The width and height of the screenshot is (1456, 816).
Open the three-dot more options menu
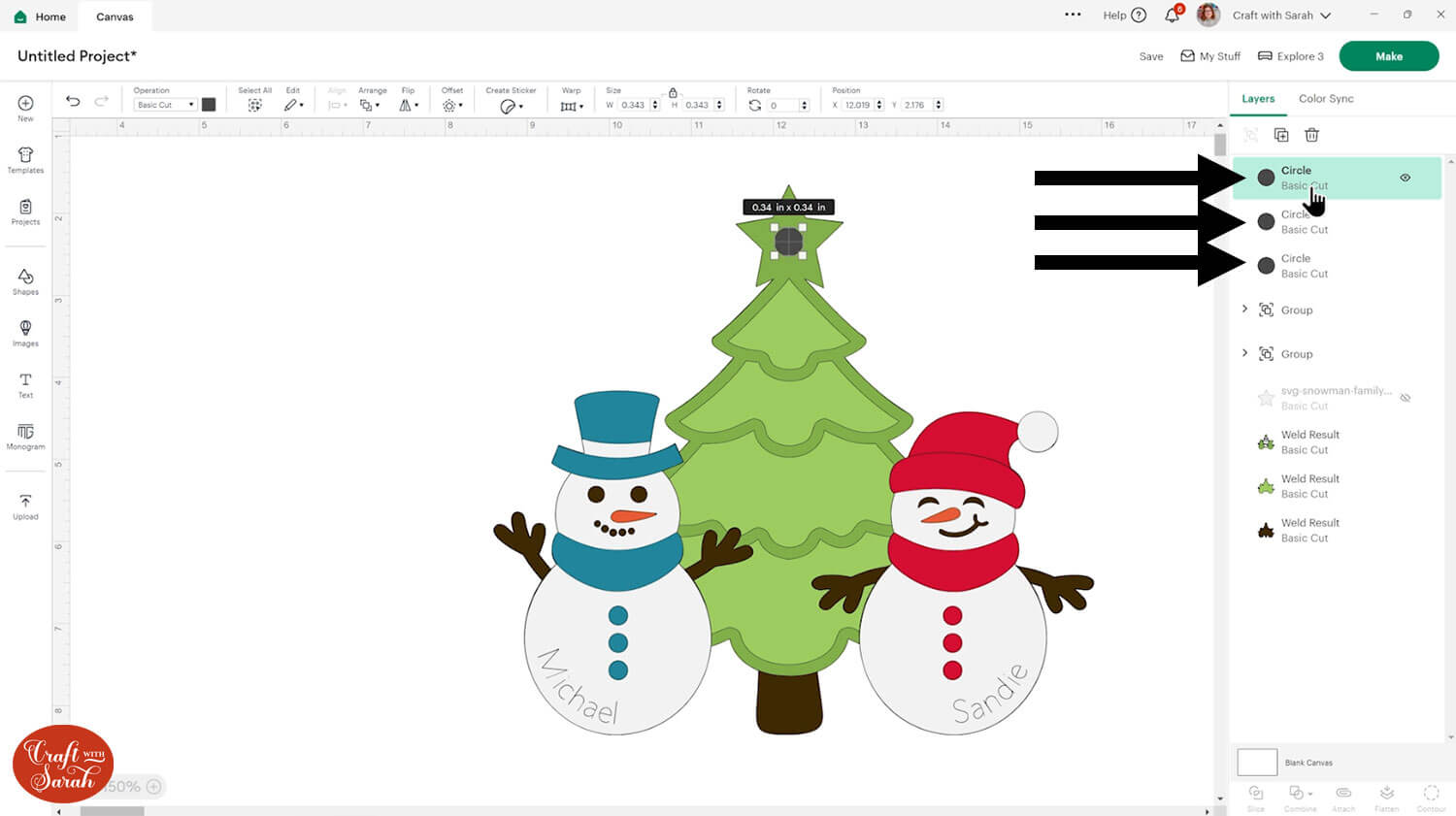coord(1073,15)
